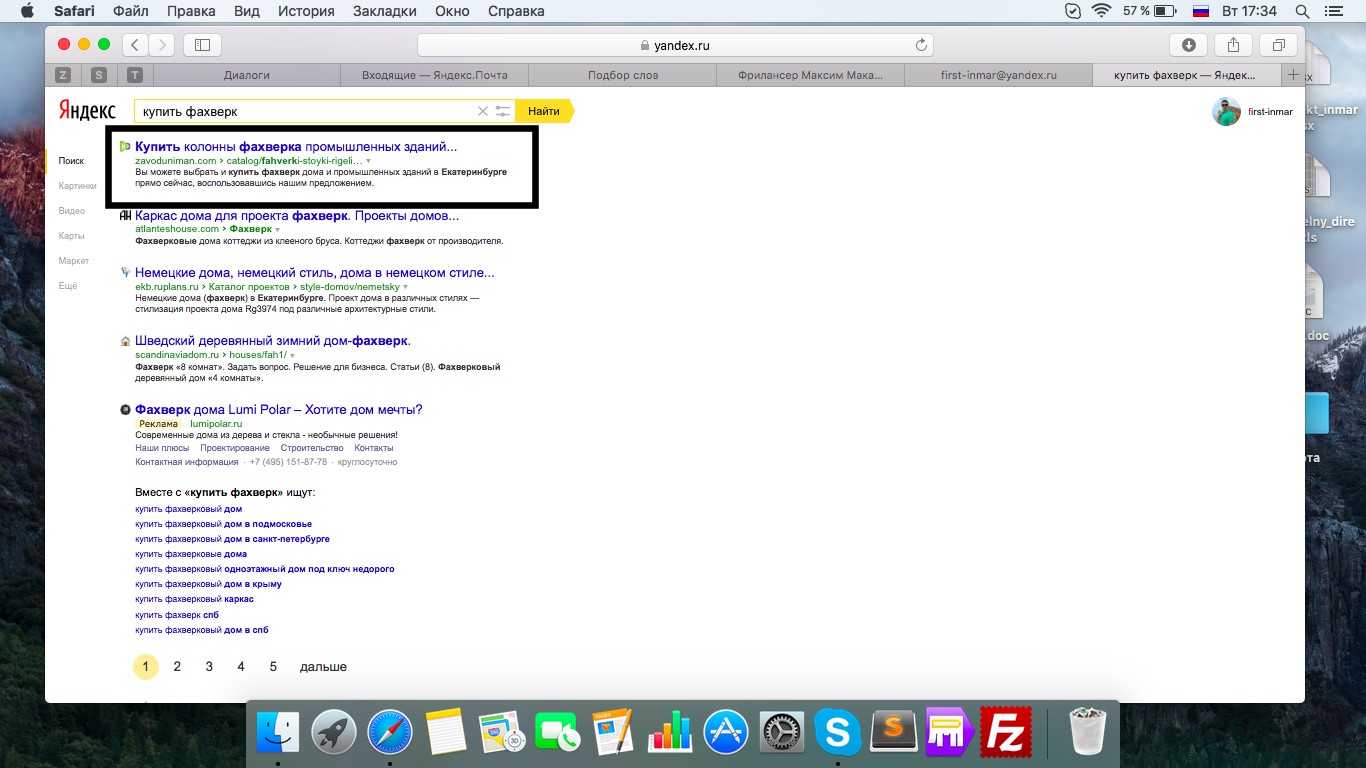
Task: Click дальше to see next results
Action: tap(323, 666)
